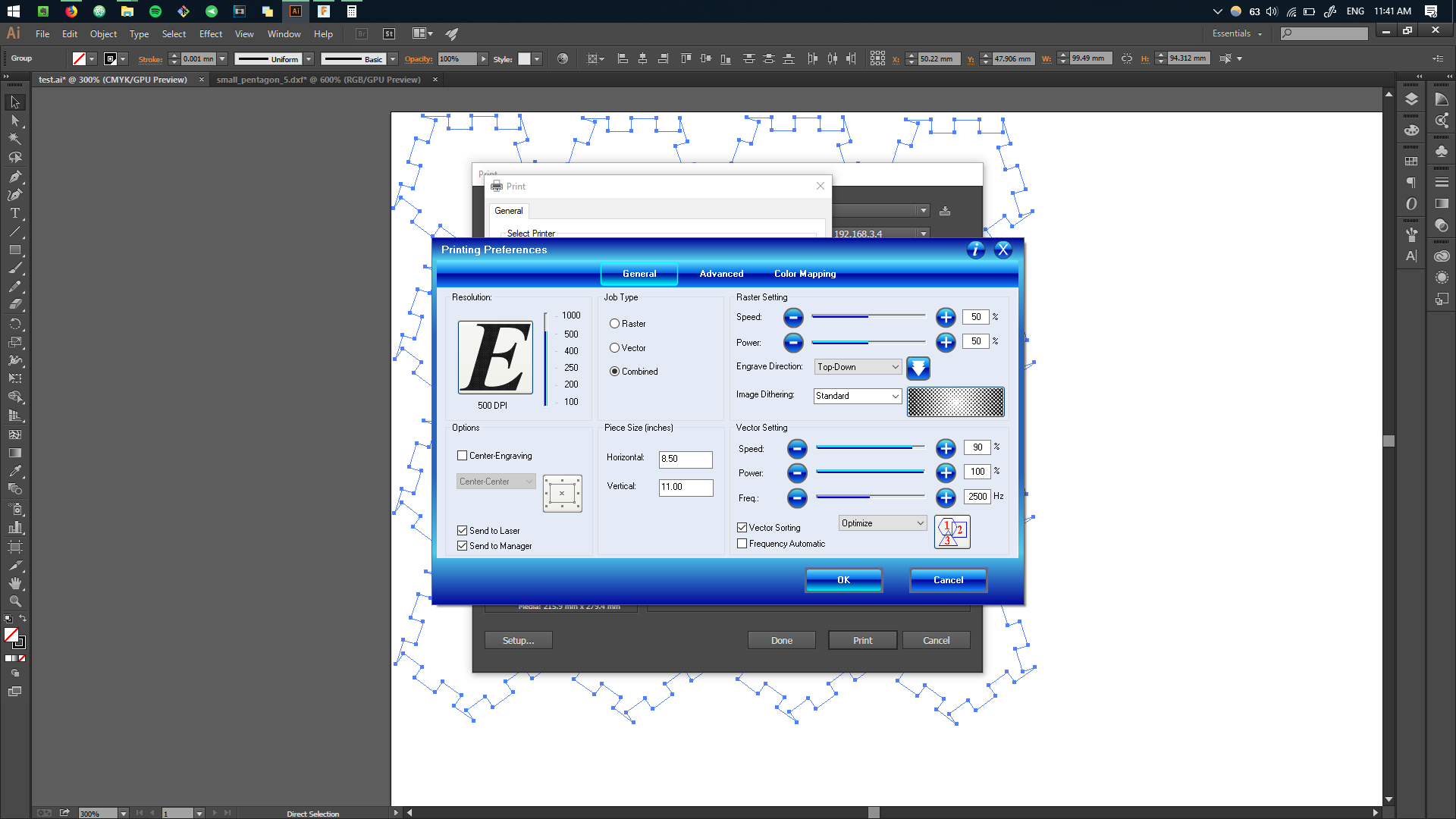The width and height of the screenshot is (1456, 819).
Task: Select the Rotate tool
Action: (14, 324)
